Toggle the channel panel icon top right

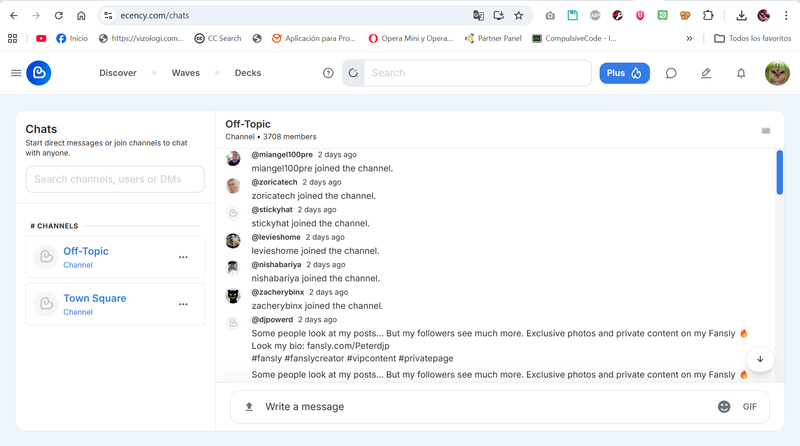pyautogui.click(x=766, y=130)
